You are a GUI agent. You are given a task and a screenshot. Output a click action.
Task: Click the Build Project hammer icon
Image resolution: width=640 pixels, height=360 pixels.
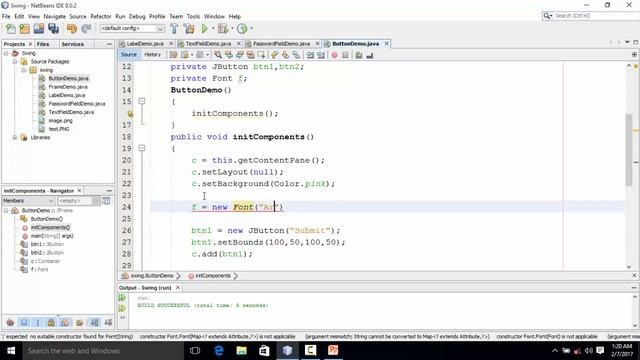coord(174,29)
